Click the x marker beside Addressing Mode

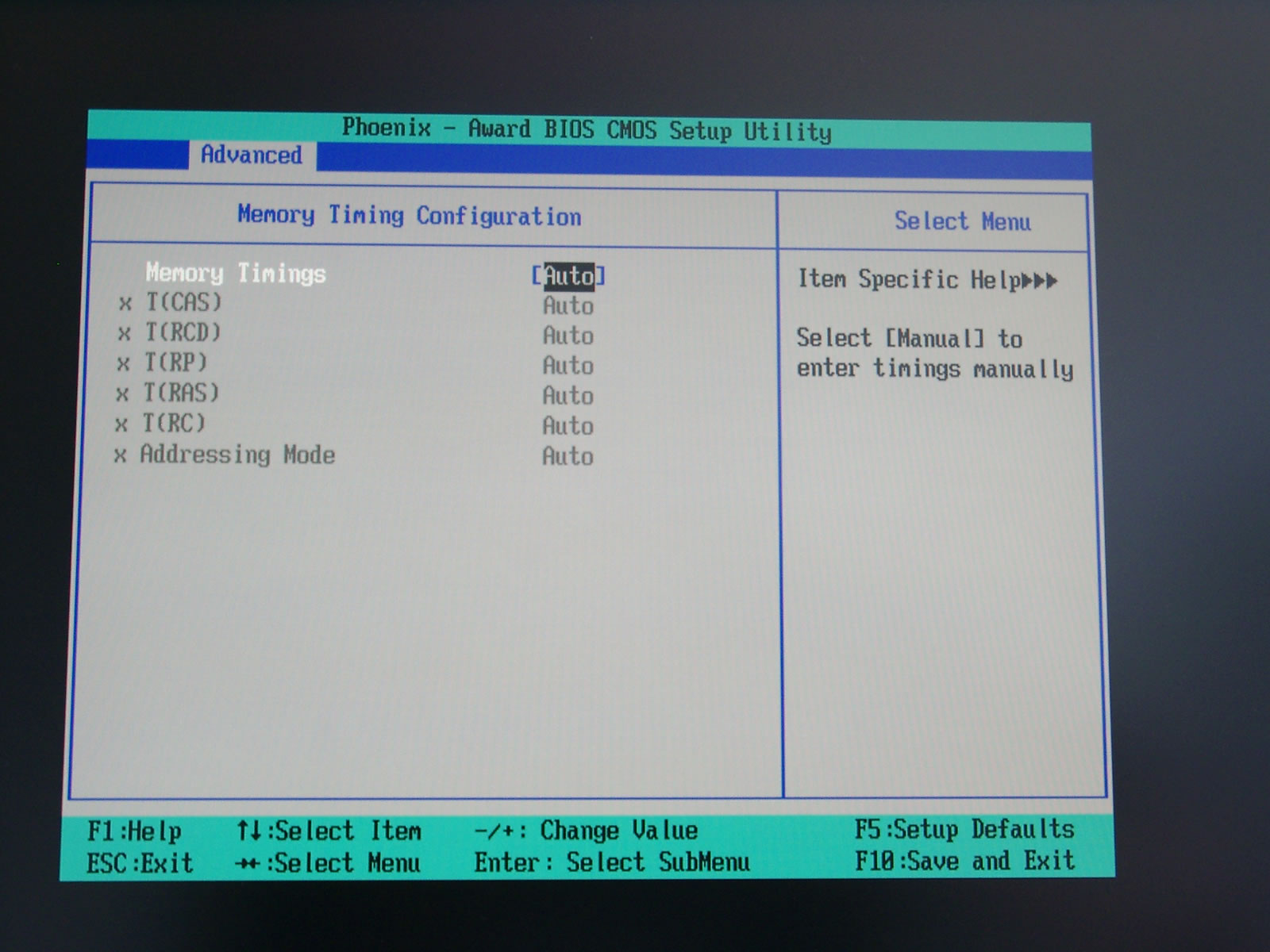(x=120, y=456)
